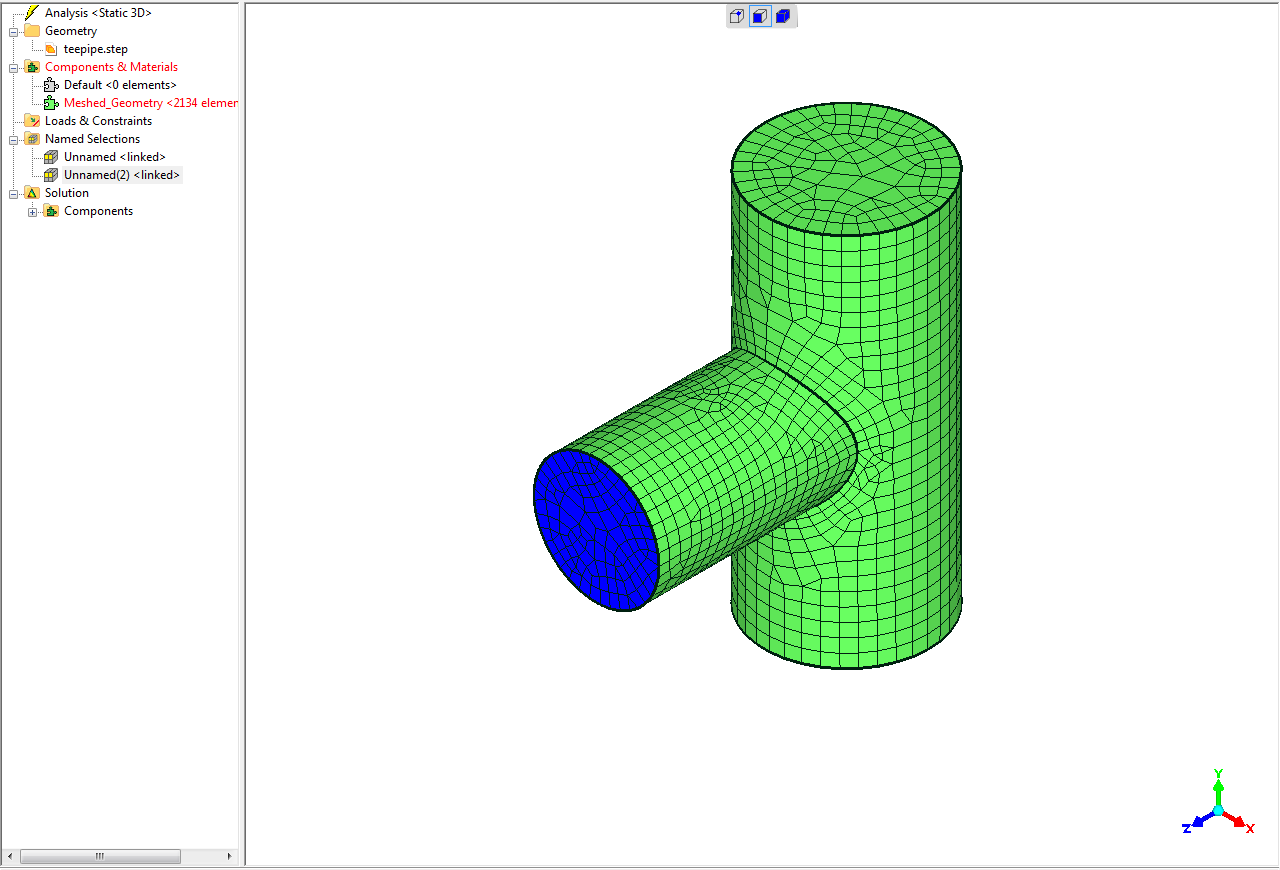Click the tree panel horizontal scrollbar thumb

pos(100,856)
